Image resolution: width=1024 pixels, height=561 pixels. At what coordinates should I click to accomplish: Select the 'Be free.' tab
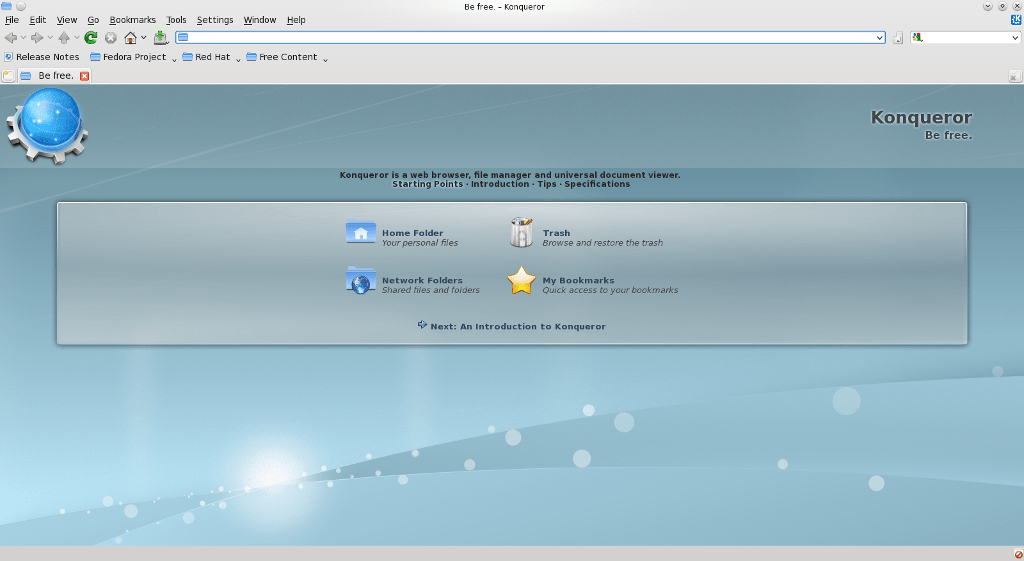click(x=55, y=76)
